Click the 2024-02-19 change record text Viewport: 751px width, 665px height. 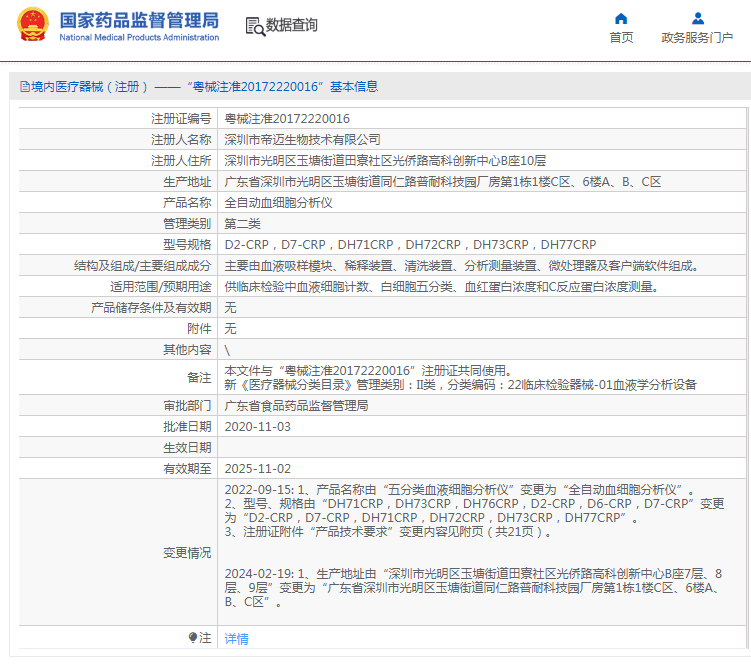tap(473, 587)
